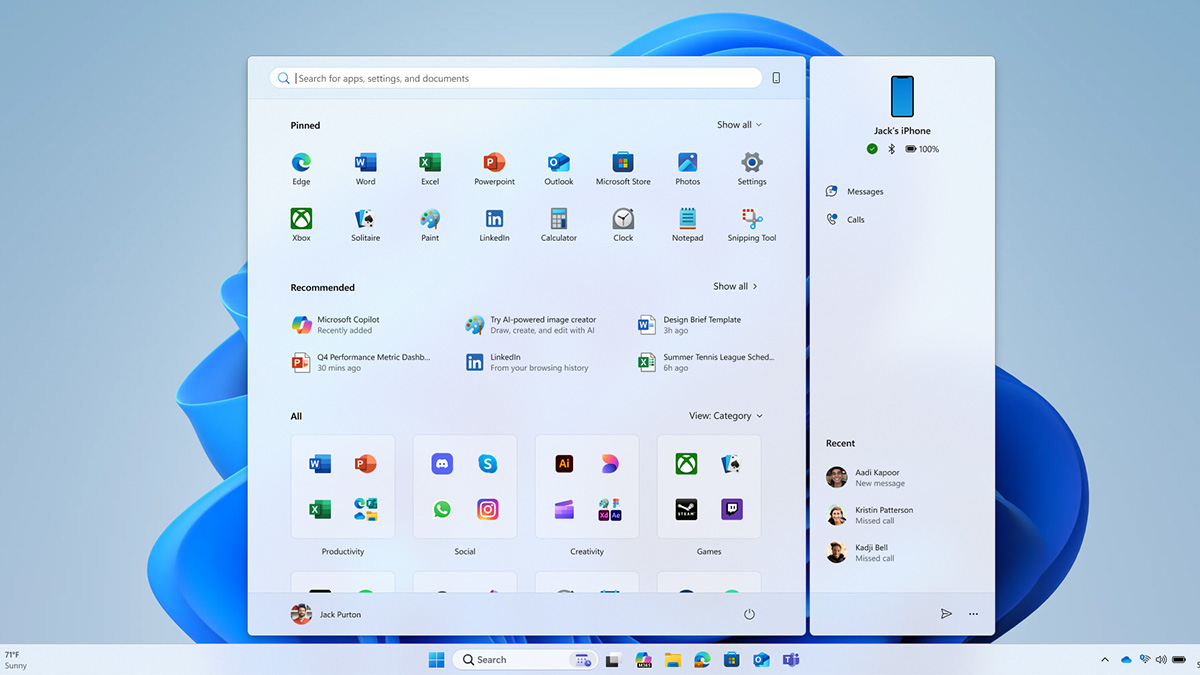Open File Explorer from the taskbar
The image size is (1200, 675).
click(x=673, y=660)
